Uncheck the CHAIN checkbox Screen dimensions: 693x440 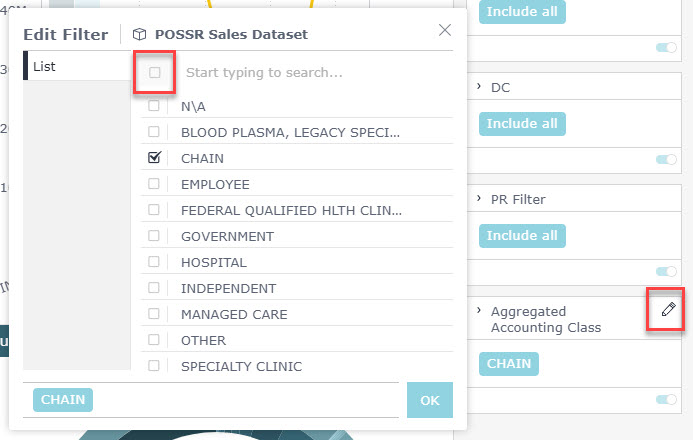coord(154,158)
